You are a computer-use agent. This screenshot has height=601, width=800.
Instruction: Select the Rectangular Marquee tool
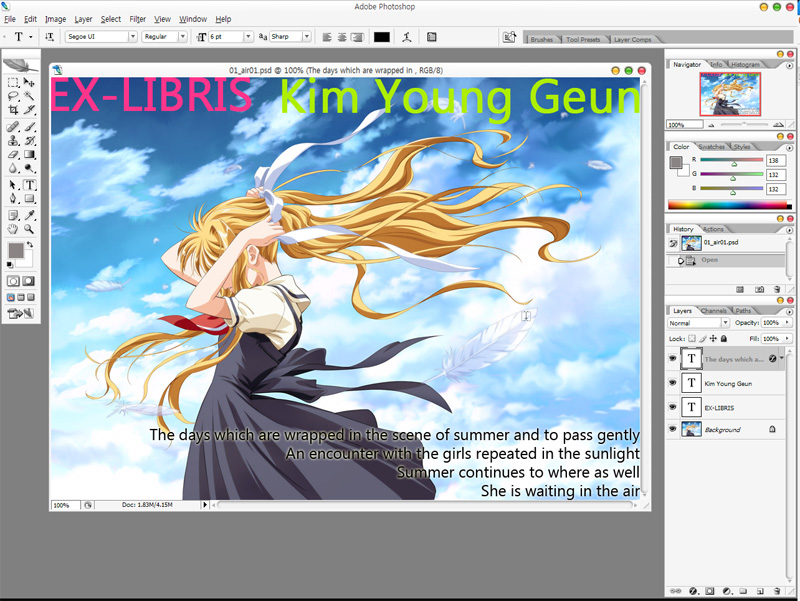[13, 83]
